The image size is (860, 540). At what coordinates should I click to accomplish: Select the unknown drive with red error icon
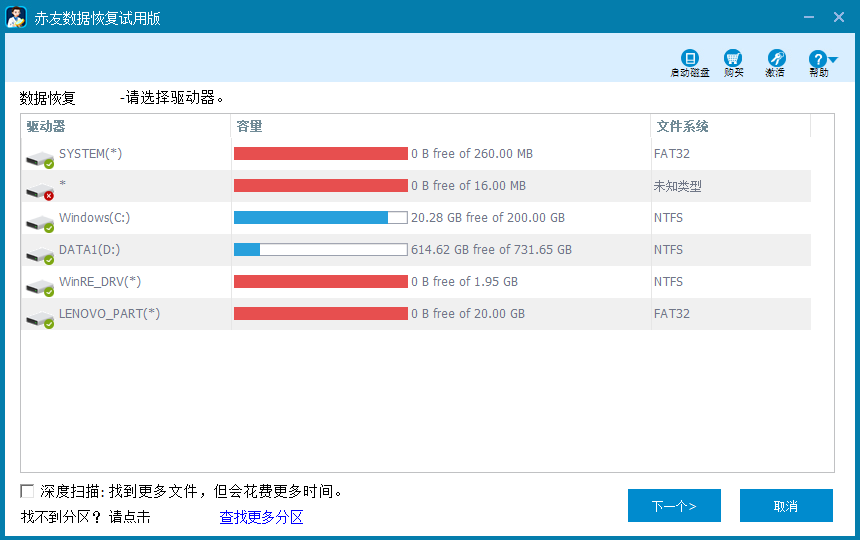click(40, 188)
